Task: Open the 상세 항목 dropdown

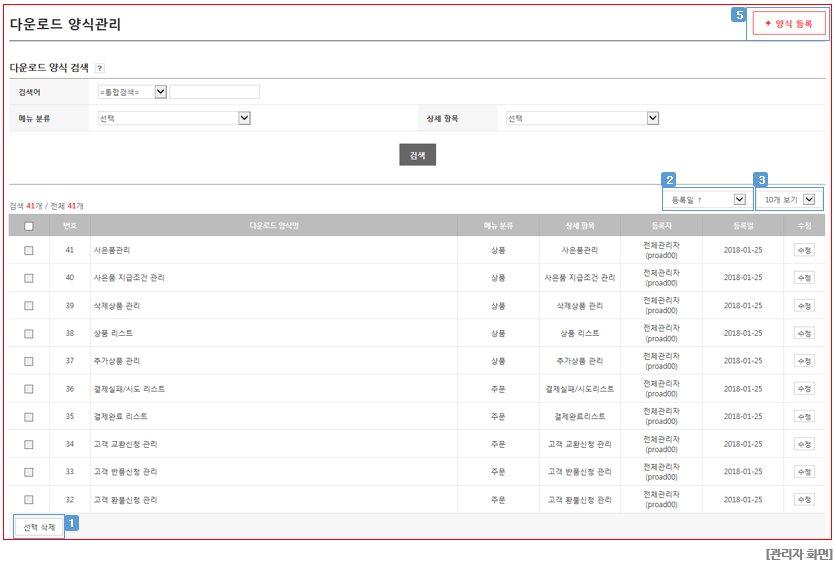Action: (x=582, y=118)
